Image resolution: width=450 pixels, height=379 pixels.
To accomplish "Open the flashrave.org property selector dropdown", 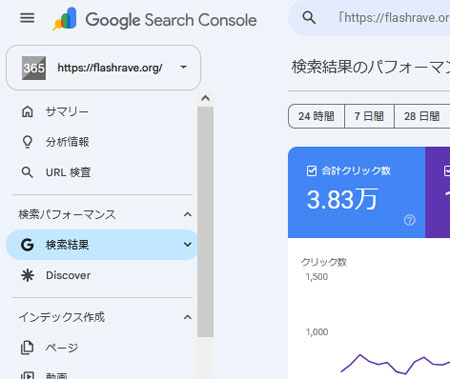I will [103, 68].
